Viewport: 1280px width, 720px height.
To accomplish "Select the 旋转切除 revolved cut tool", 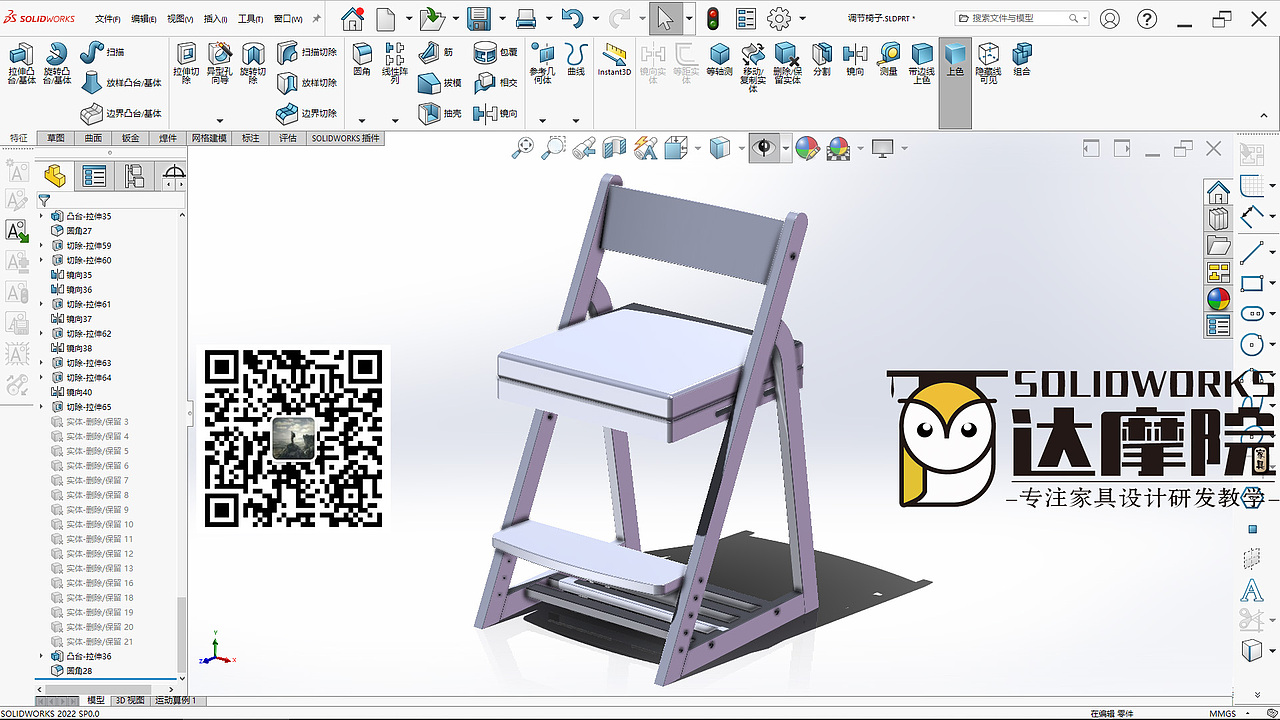I will [x=253, y=62].
